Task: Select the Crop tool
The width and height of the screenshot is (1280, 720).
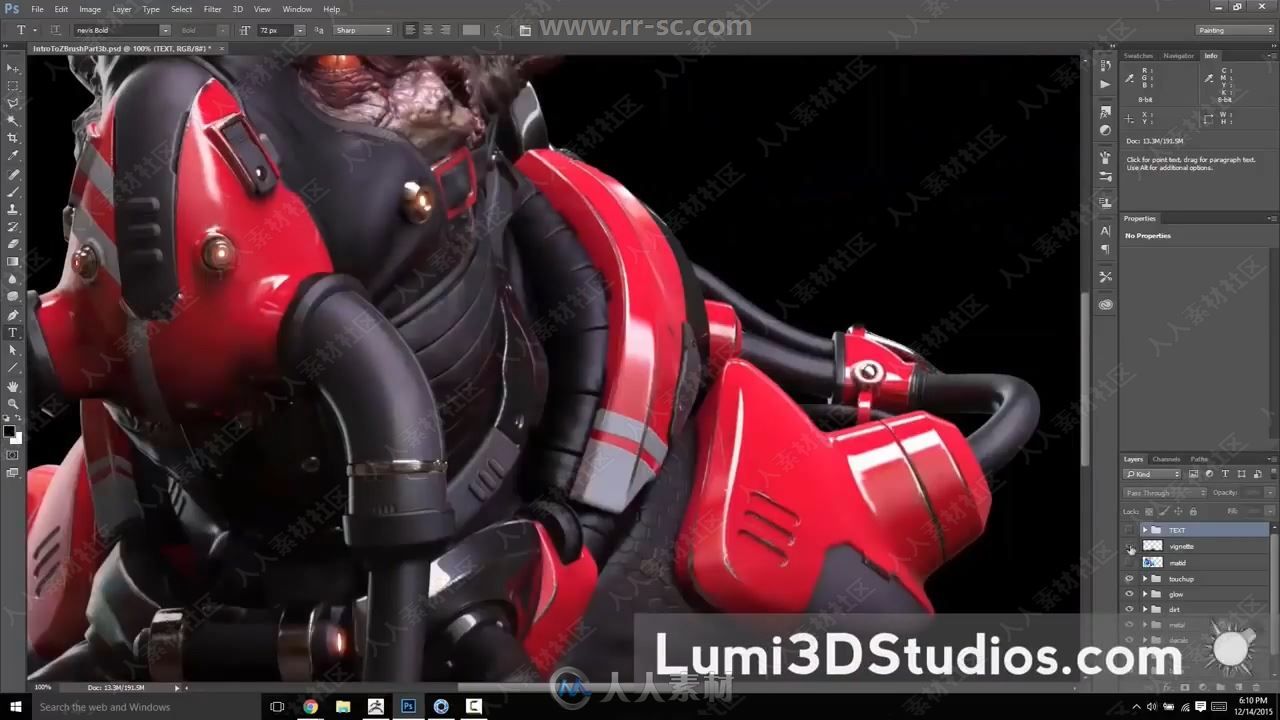Action: tap(13, 138)
